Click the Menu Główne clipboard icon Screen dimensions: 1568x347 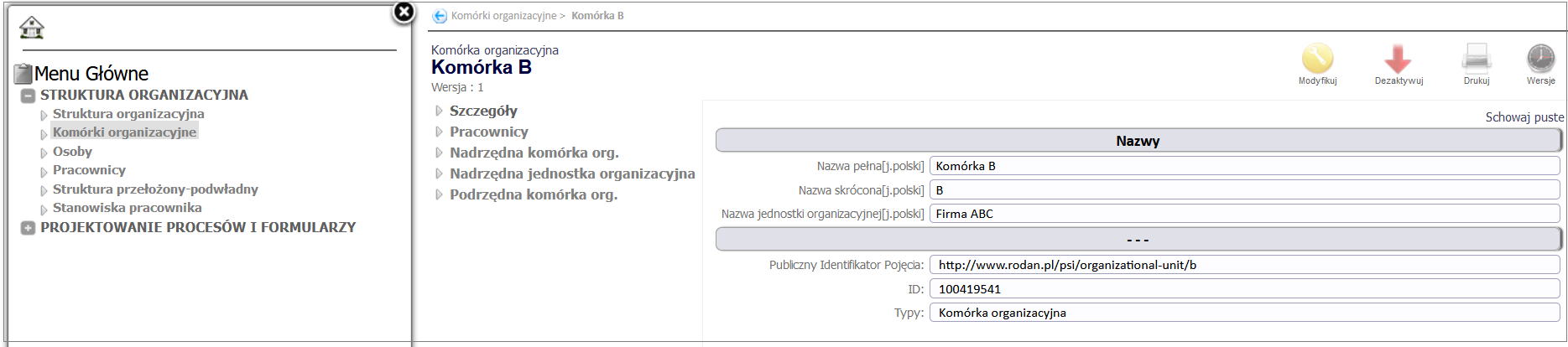(x=23, y=74)
